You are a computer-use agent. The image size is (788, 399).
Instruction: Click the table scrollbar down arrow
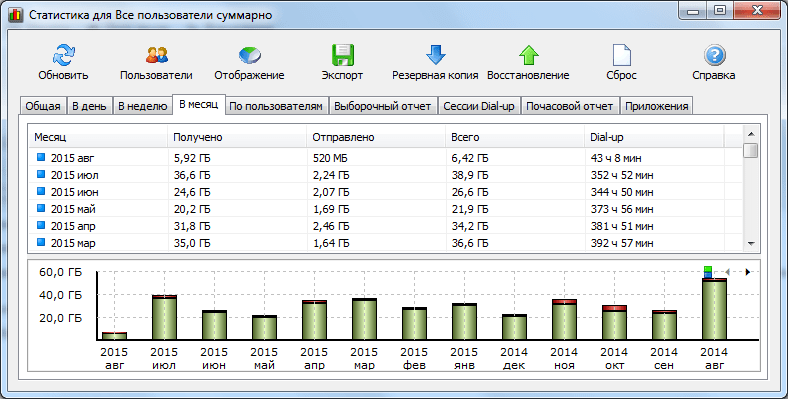pyautogui.click(x=751, y=244)
